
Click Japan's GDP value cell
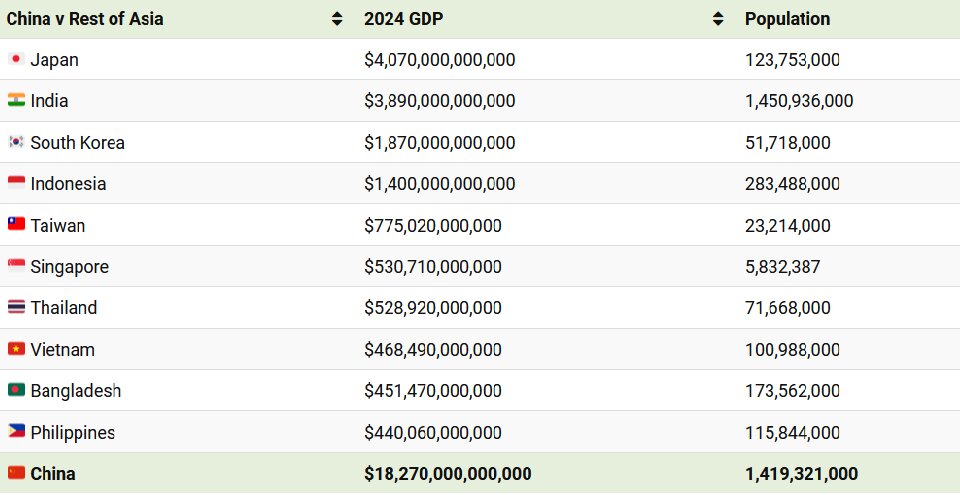click(x=440, y=60)
